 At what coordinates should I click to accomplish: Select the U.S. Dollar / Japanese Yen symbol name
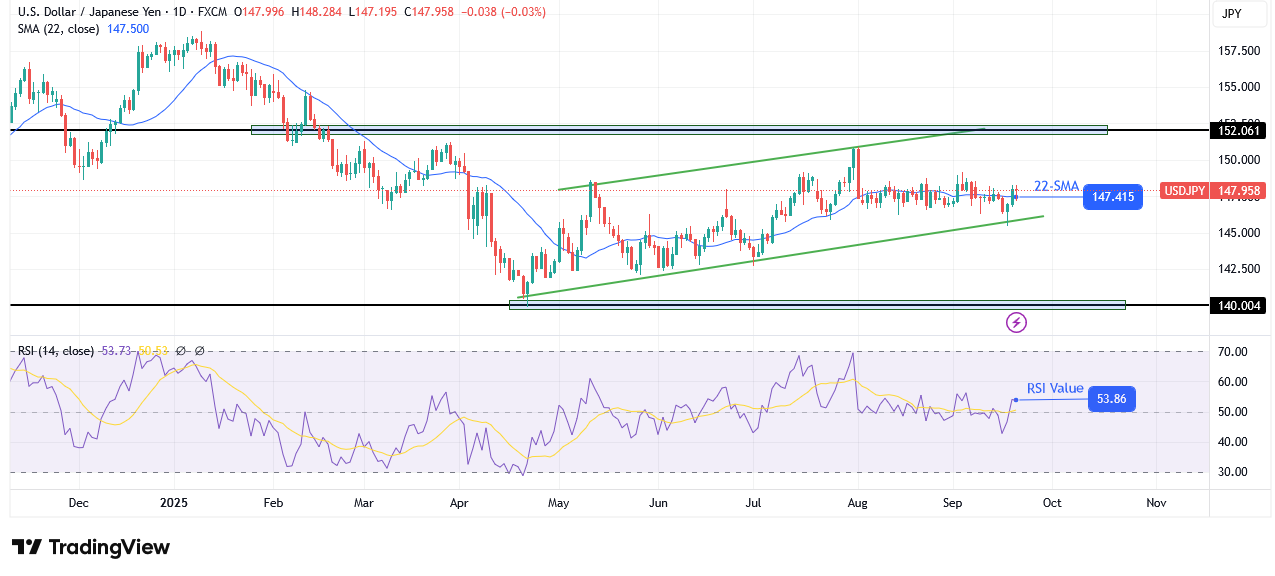(90, 11)
